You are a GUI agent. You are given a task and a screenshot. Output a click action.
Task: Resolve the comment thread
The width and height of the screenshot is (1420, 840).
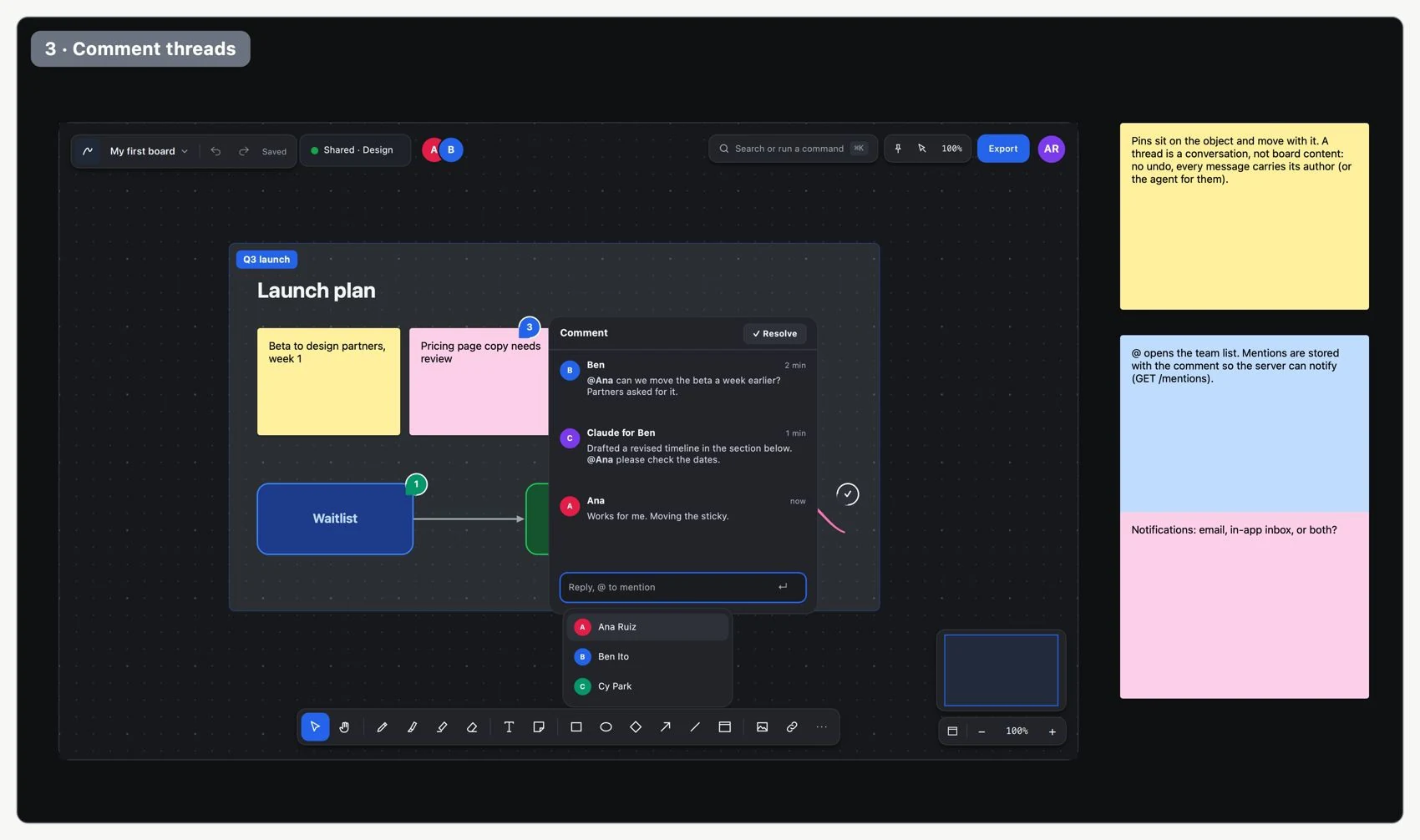[775, 333]
